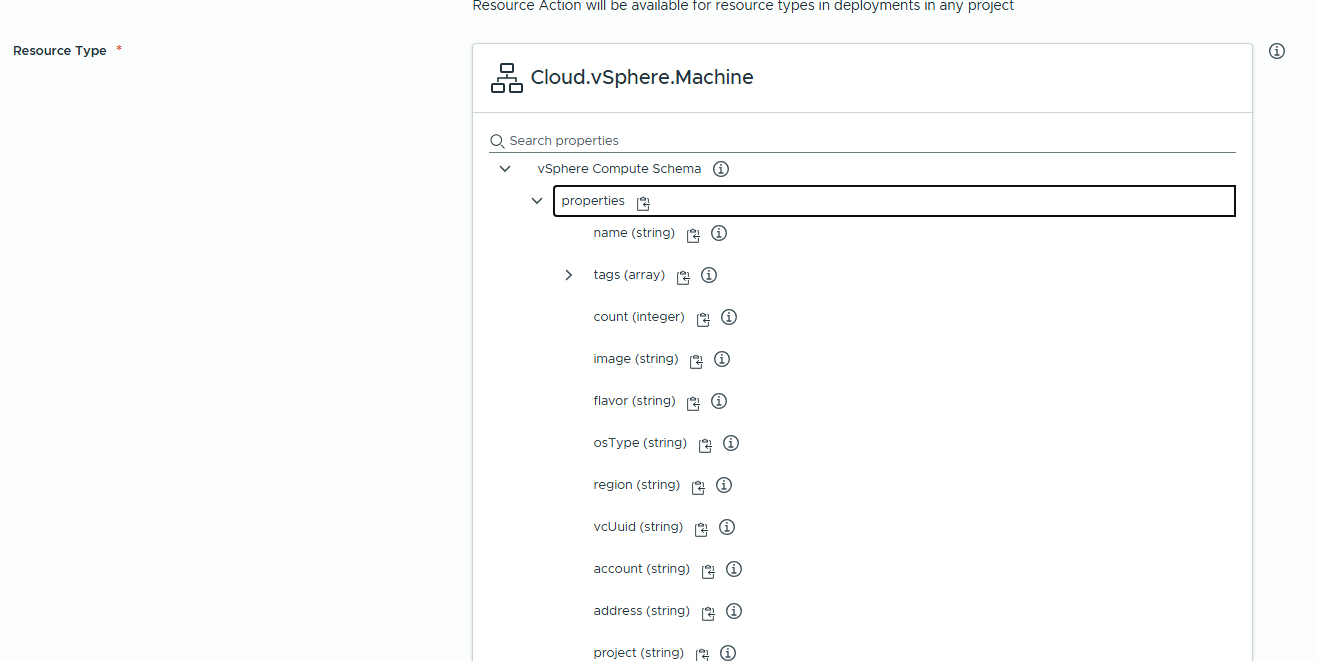
Task: Expand the tags (array) node
Action: pos(569,275)
